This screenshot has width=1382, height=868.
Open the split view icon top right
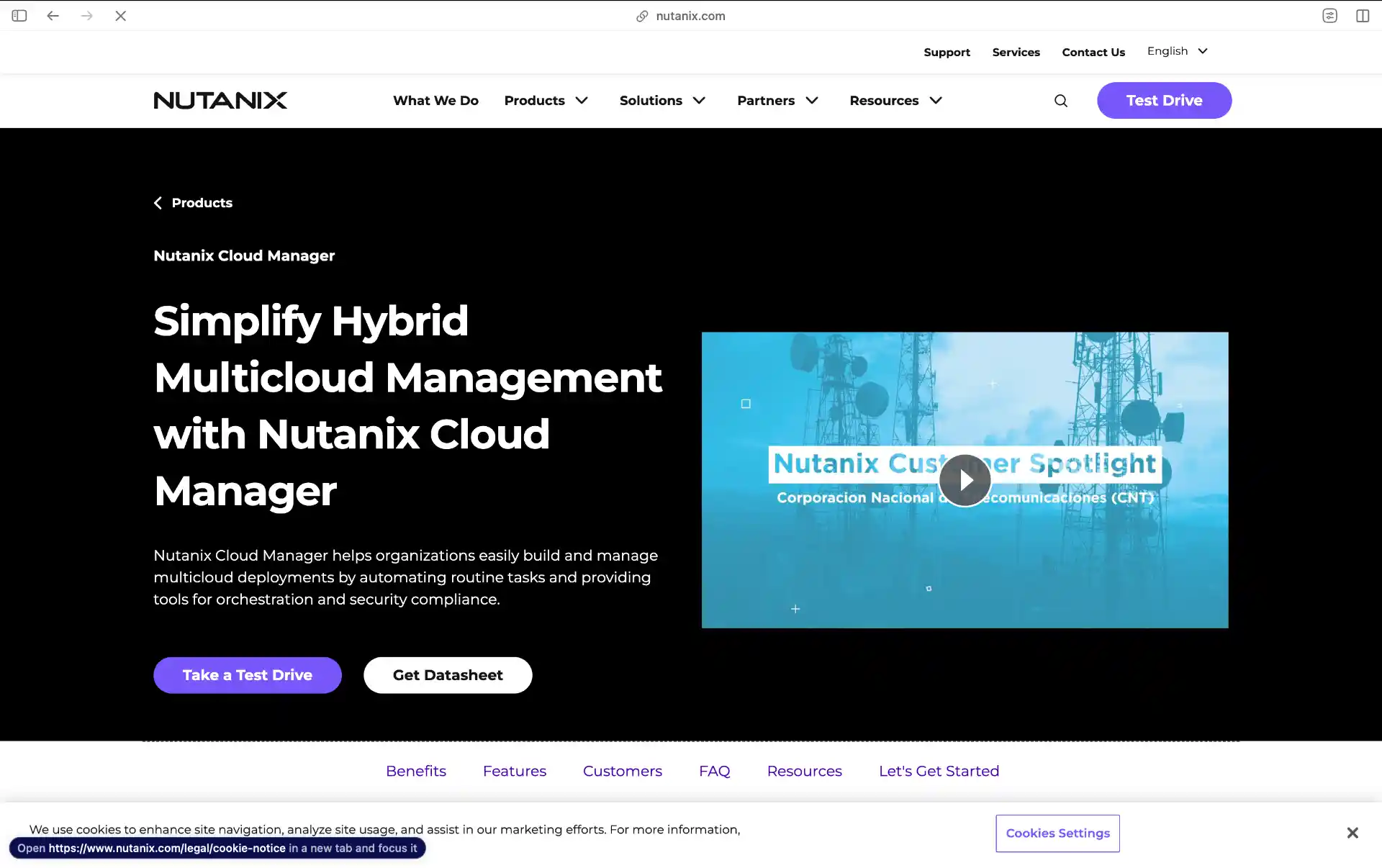[1363, 15]
